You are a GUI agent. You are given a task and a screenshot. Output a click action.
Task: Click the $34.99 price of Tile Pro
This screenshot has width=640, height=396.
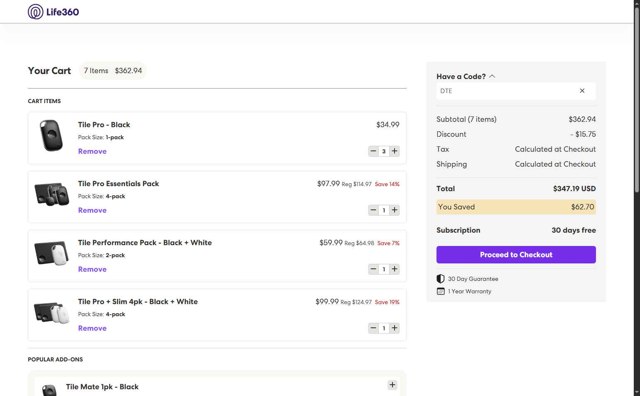point(388,125)
